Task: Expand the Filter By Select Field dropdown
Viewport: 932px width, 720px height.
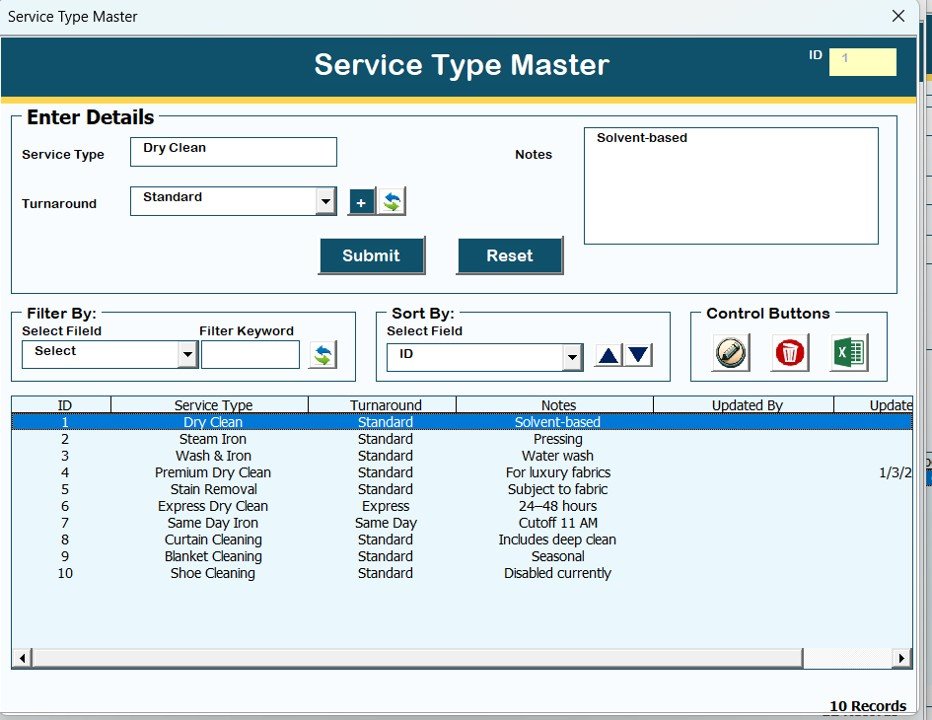Action: coord(187,355)
